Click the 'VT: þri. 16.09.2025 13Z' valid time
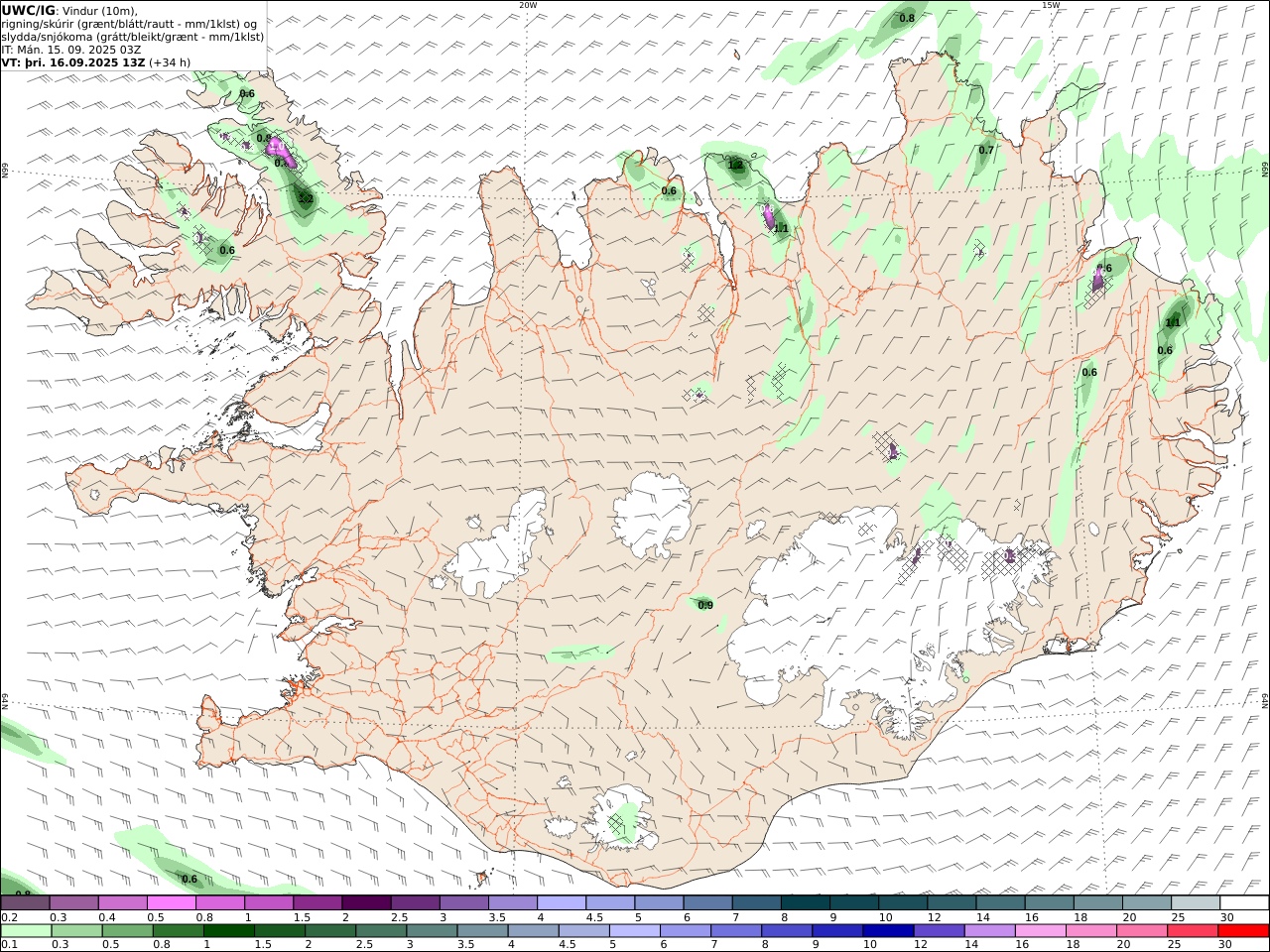 point(73,62)
